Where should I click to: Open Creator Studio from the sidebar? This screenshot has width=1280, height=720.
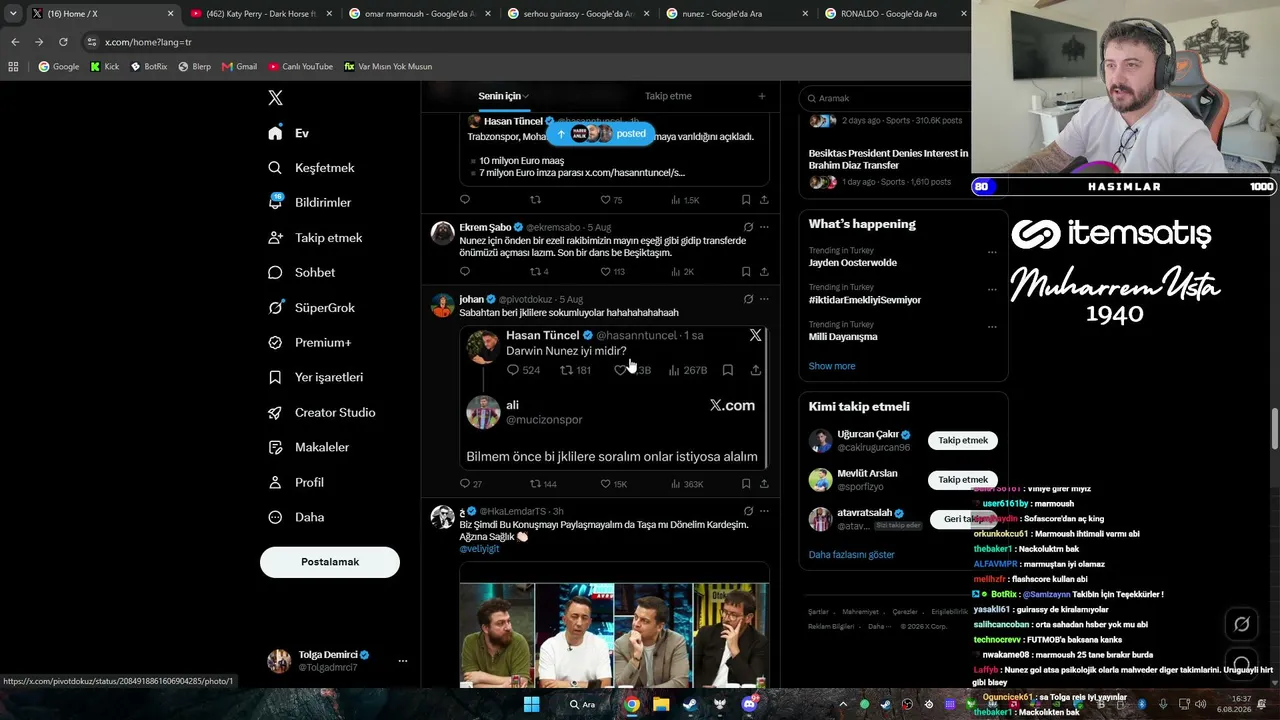coord(321,412)
